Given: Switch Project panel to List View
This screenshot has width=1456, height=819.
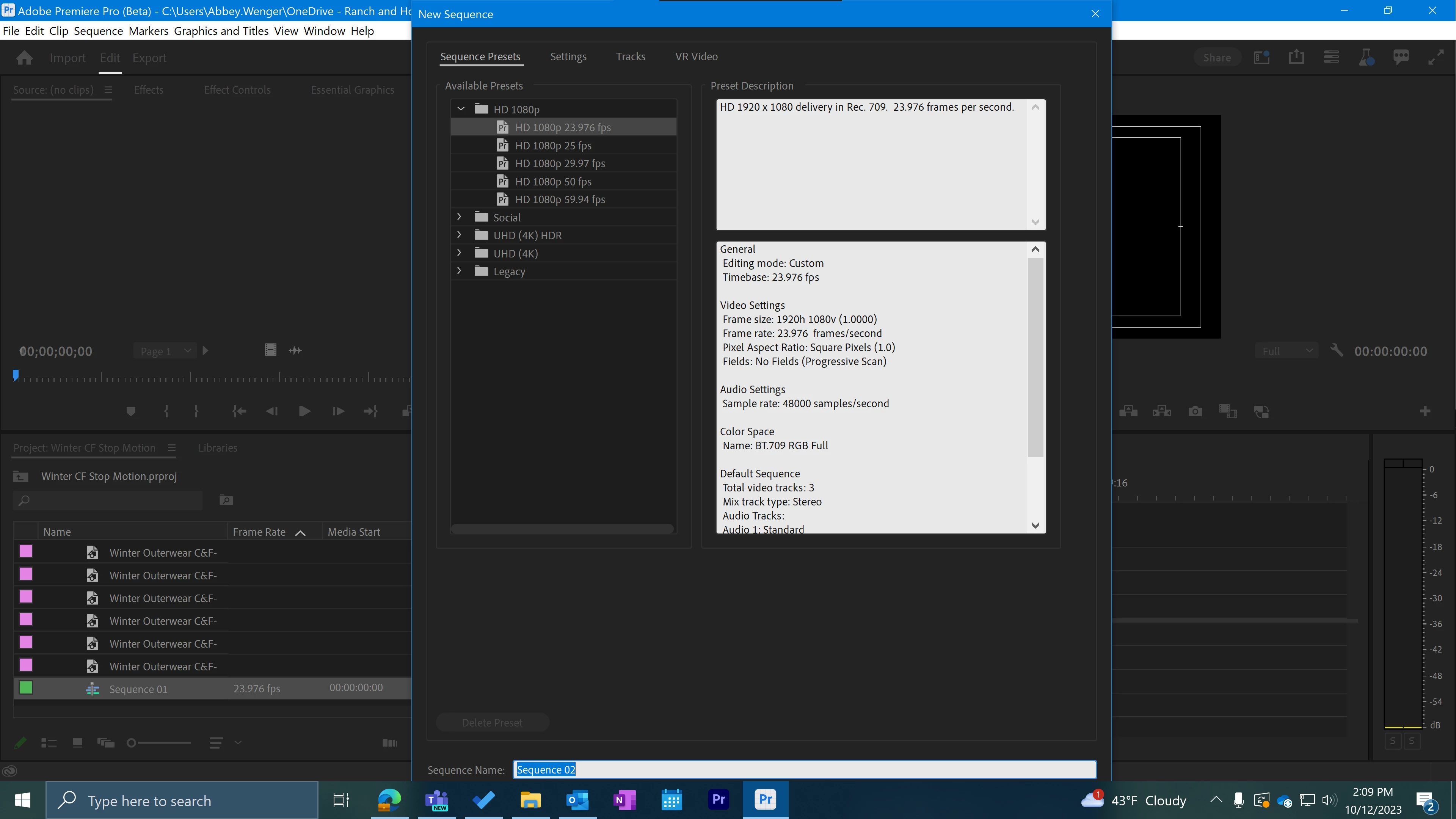Looking at the screenshot, I should [x=49, y=743].
